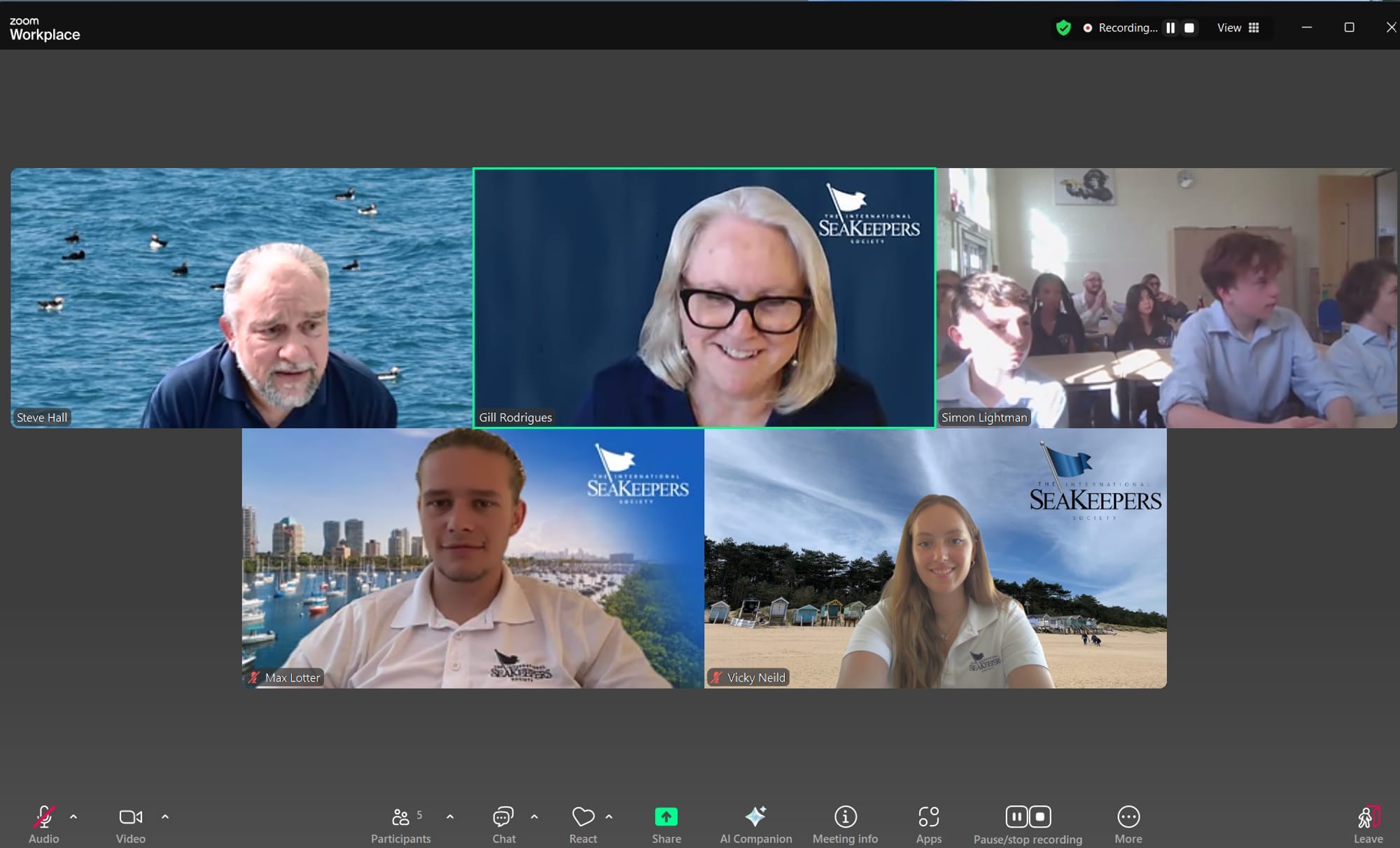Expand participants options arrow

450,817
